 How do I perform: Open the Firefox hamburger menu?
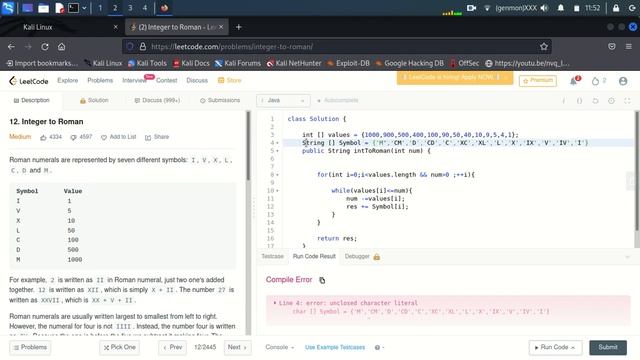pos(629,47)
